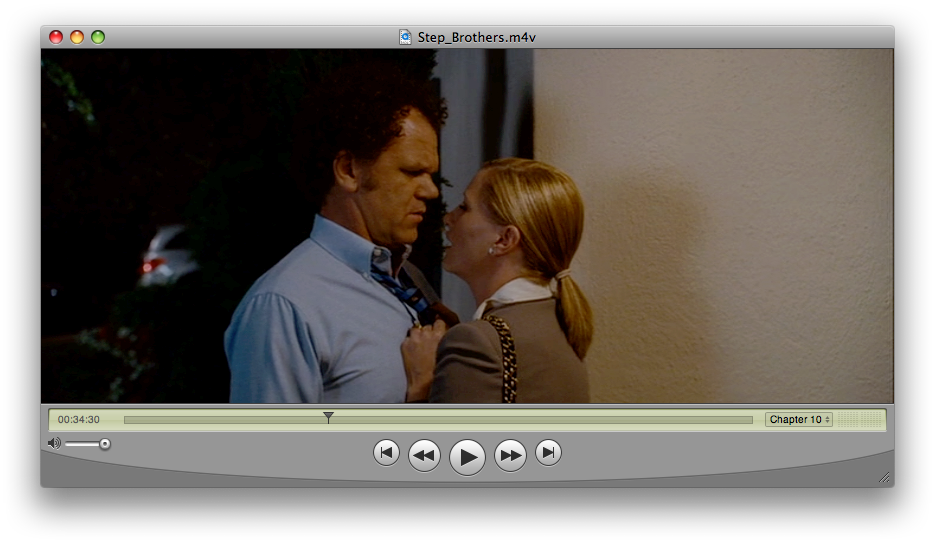Screen dimensions: 935x543
Task: Click the resize grip at the window corner
Action: pyautogui.click(x=884, y=477)
